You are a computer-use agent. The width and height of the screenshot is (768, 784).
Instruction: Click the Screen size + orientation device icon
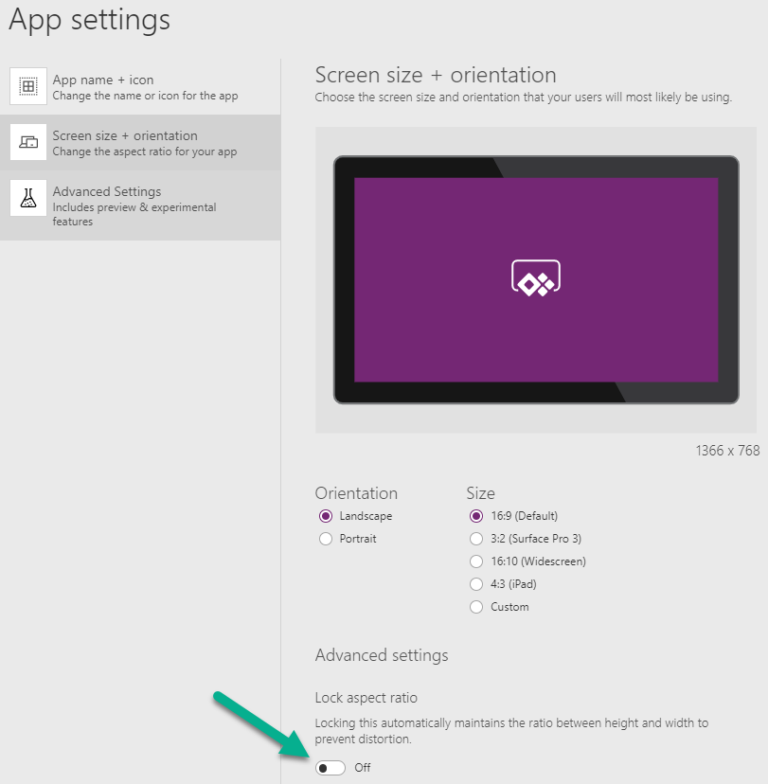point(28,142)
